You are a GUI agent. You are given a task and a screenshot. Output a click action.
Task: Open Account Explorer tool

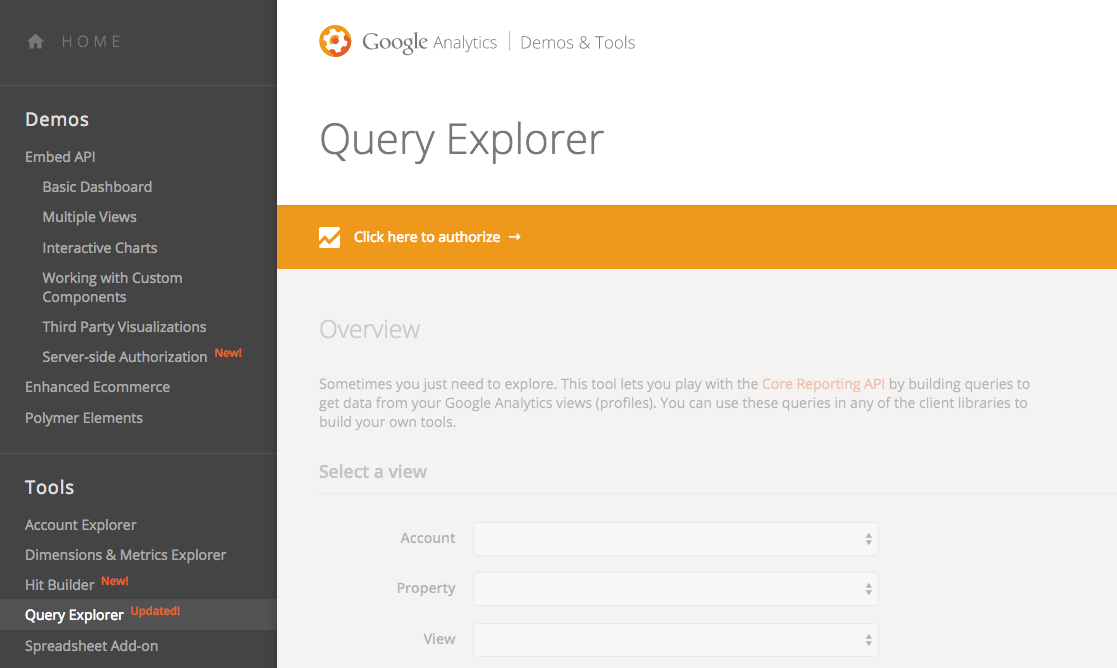pyautogui.click(x=80, y=525)
